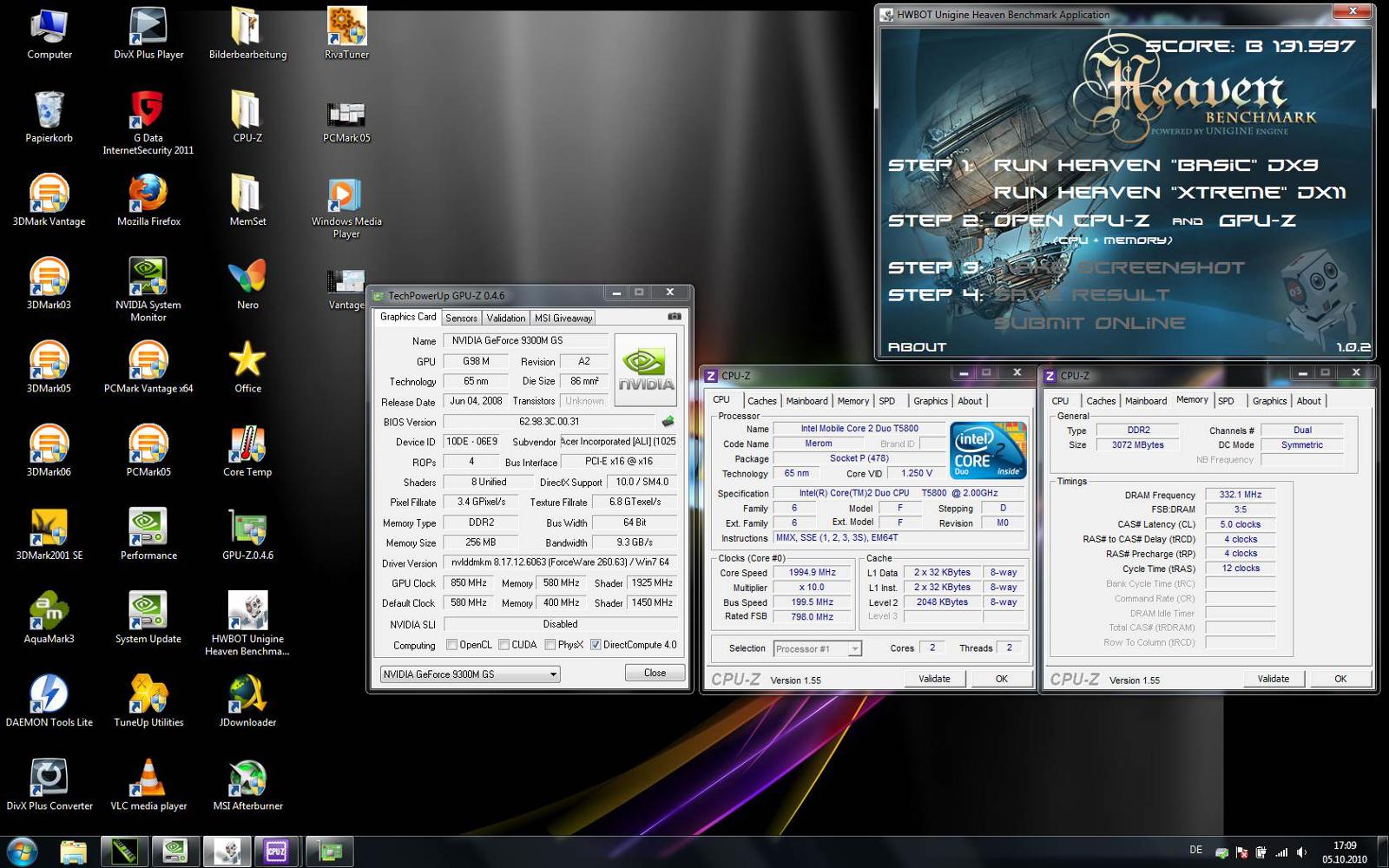Image resolution: width=1389 pixels, height=868 pixels.
Task: Toggle the CUDA checkbox
Action: tap(504, 645)
